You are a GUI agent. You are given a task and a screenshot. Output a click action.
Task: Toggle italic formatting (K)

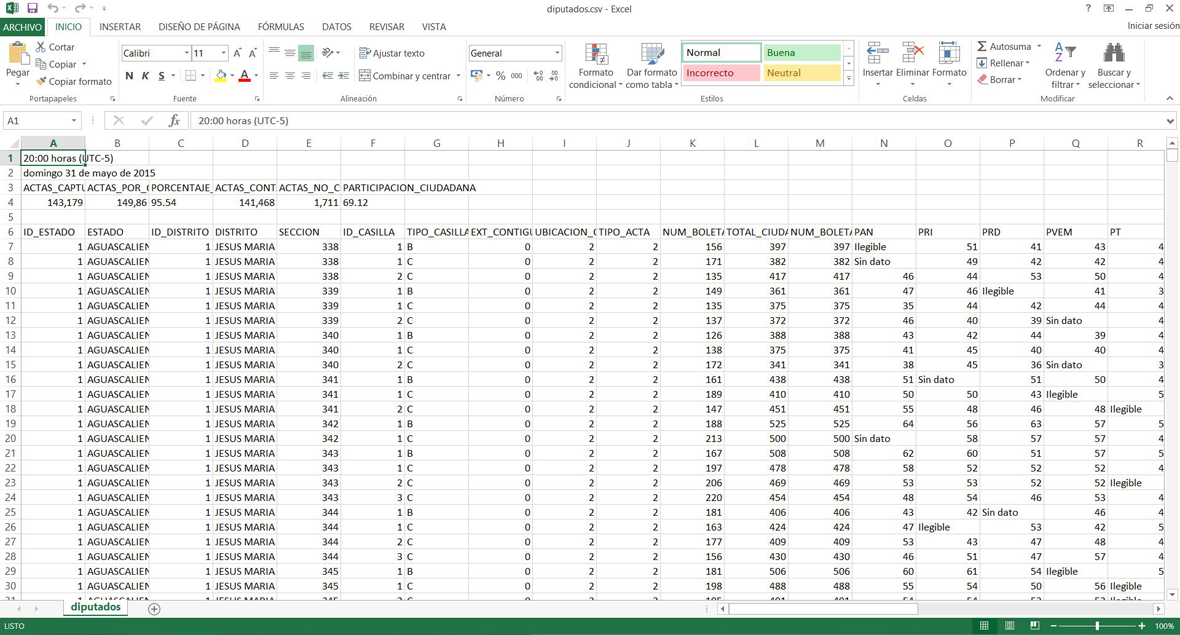click(x=145, y=76)
